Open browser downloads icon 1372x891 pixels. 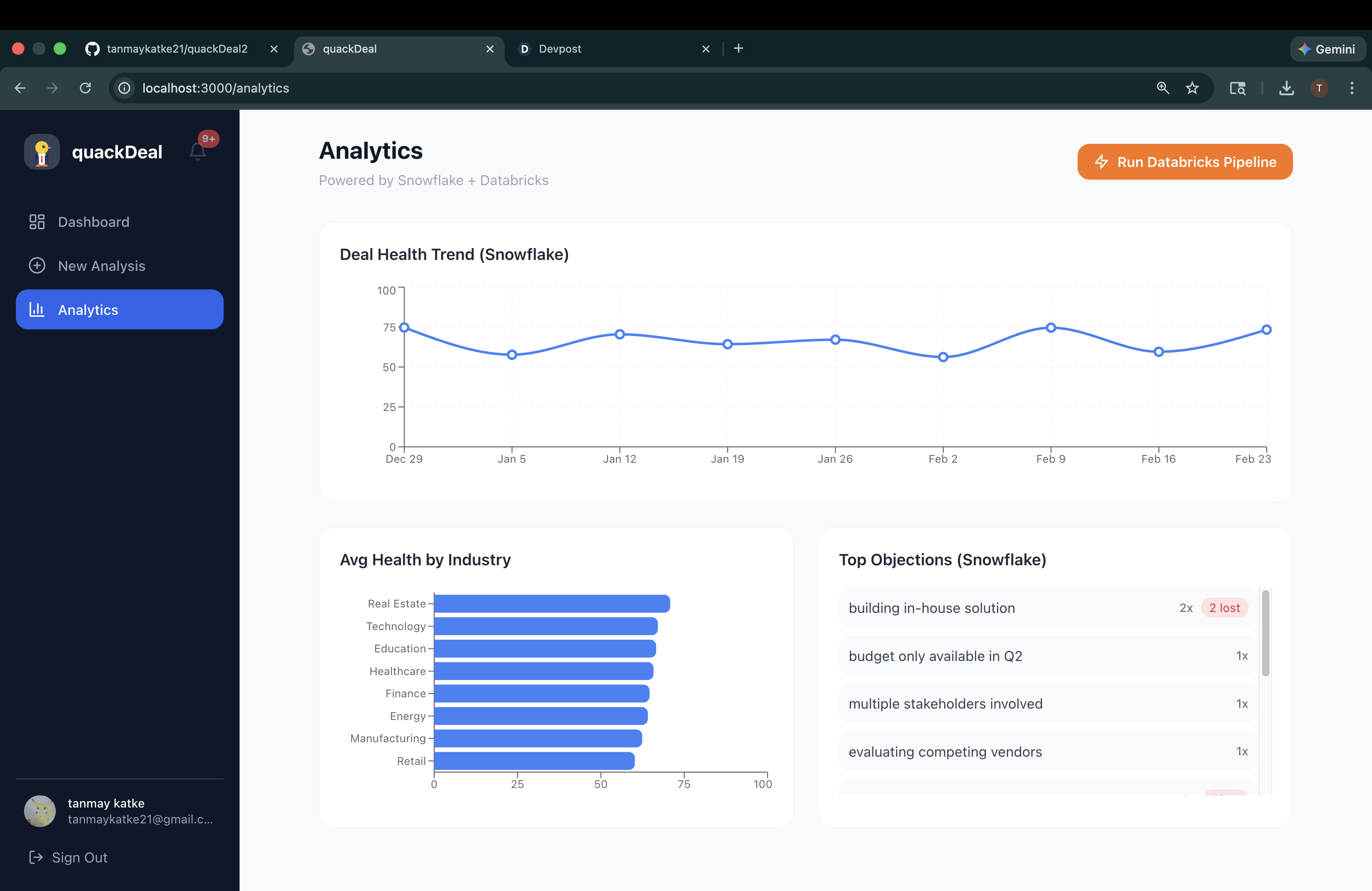pos(1286,88)
